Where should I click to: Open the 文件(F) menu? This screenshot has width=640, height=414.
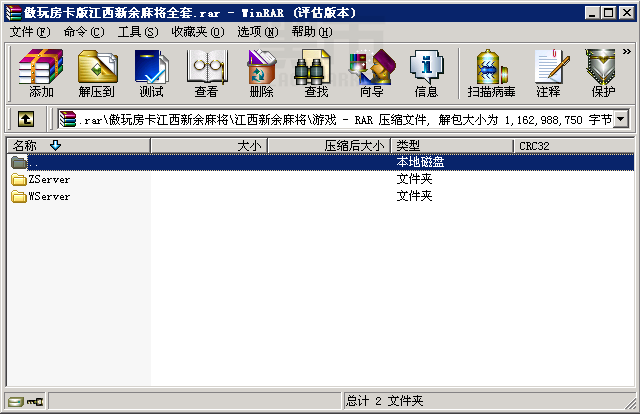(30, 31)
